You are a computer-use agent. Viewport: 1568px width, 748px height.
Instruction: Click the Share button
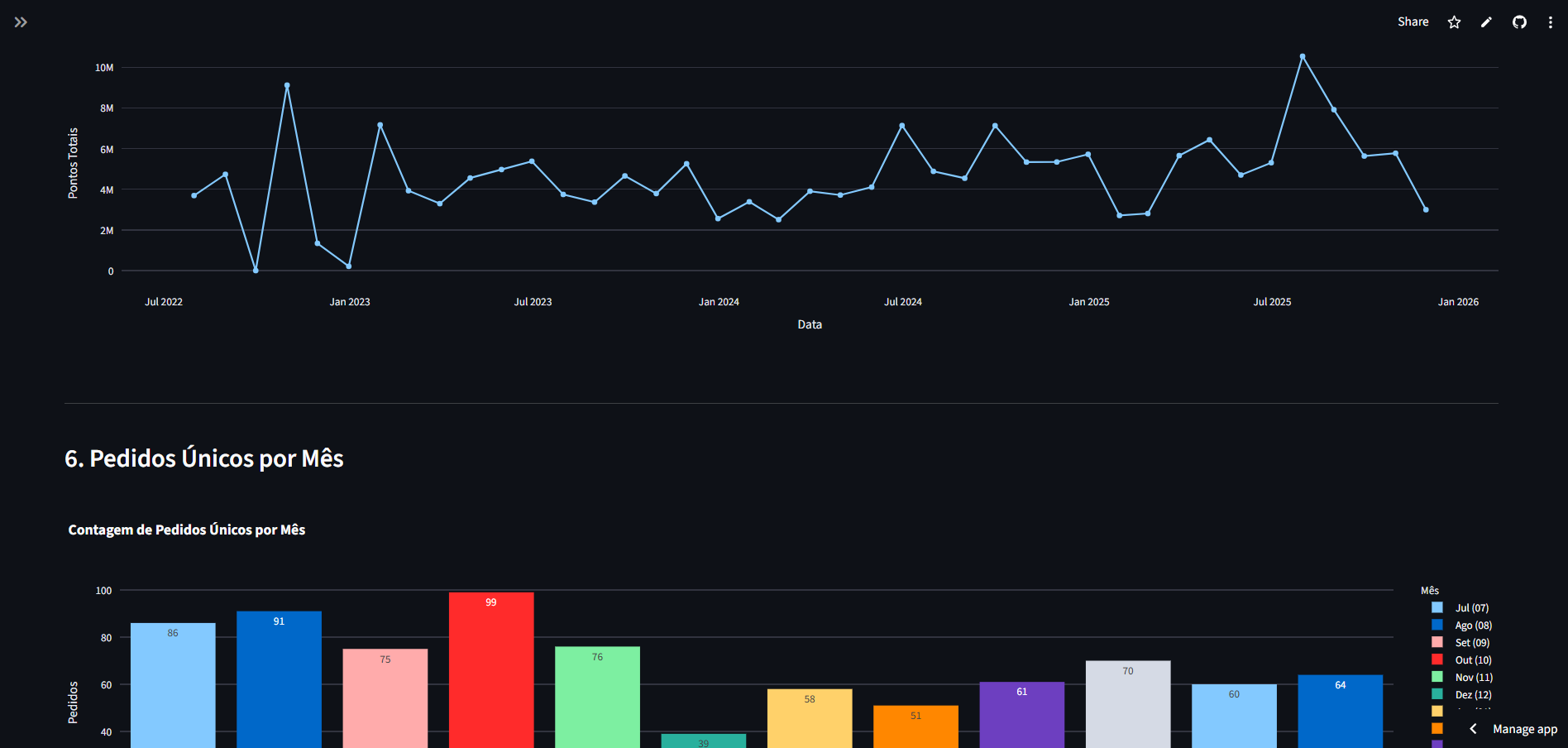(x=1413, y=22)
